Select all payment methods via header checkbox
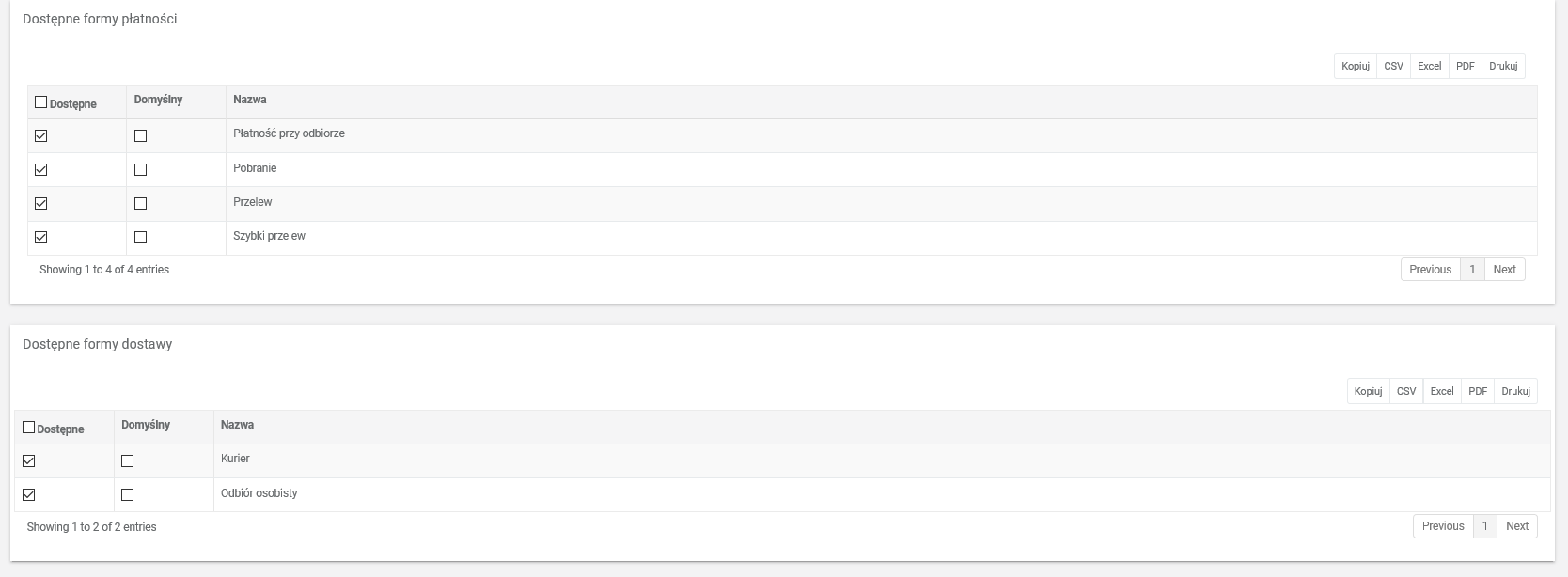Viewport: 1568px width, 577px height. [40, 102]
